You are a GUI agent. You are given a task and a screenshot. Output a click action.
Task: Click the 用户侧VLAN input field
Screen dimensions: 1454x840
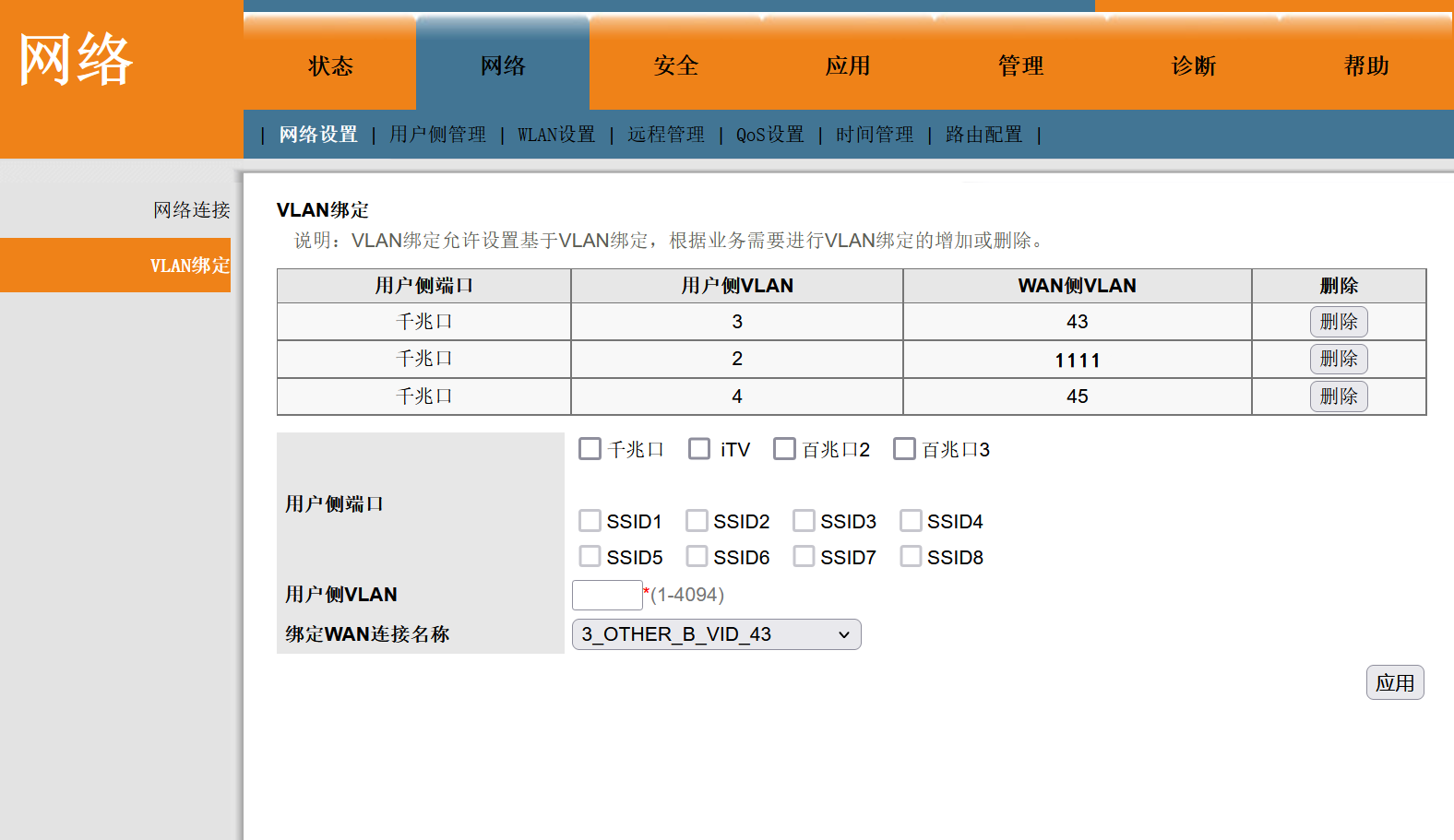point(607,595)
